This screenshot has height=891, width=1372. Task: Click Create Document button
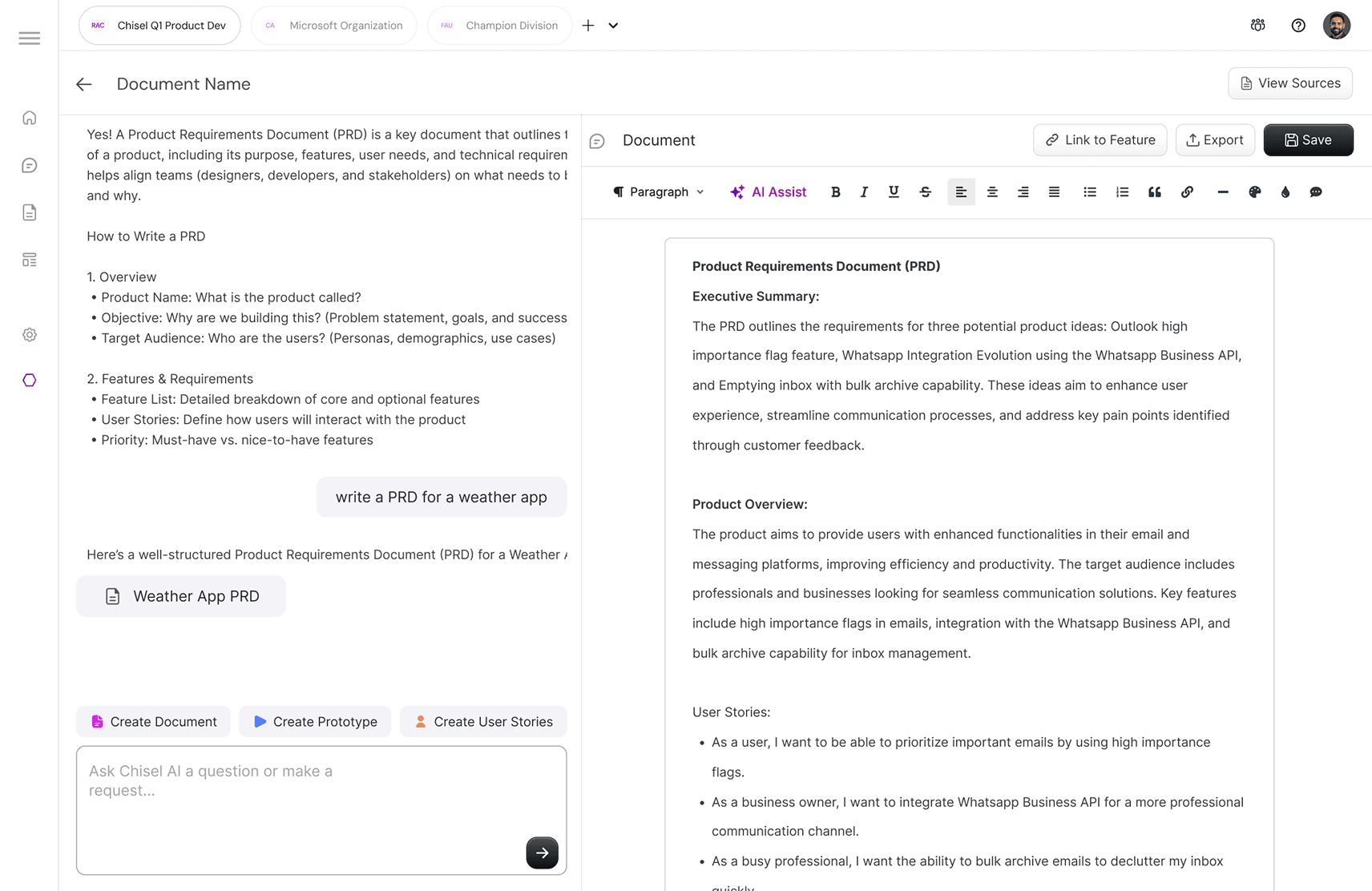point(153,721)
